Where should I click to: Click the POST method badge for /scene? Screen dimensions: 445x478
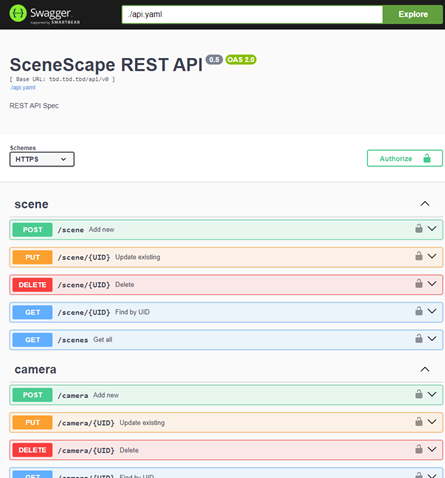pos(32,230)
